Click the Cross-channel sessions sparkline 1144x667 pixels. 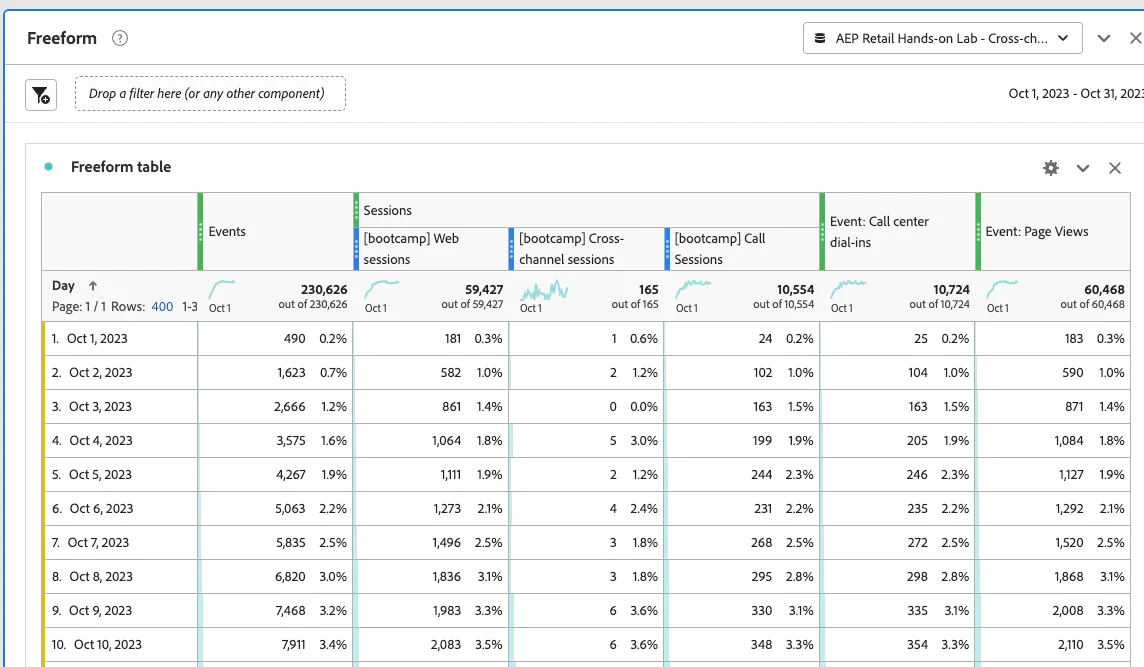point(544,290)
